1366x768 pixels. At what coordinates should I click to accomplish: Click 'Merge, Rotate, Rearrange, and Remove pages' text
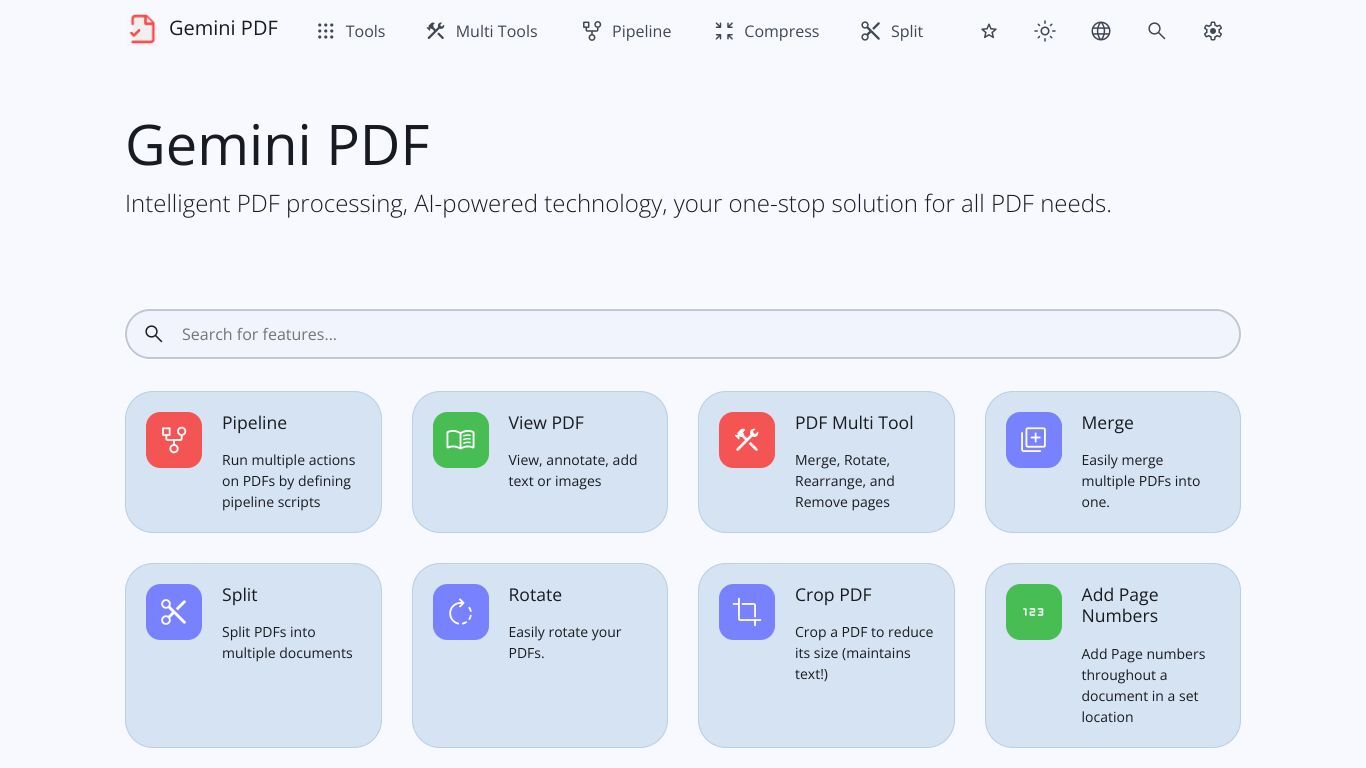click(845, 481)
